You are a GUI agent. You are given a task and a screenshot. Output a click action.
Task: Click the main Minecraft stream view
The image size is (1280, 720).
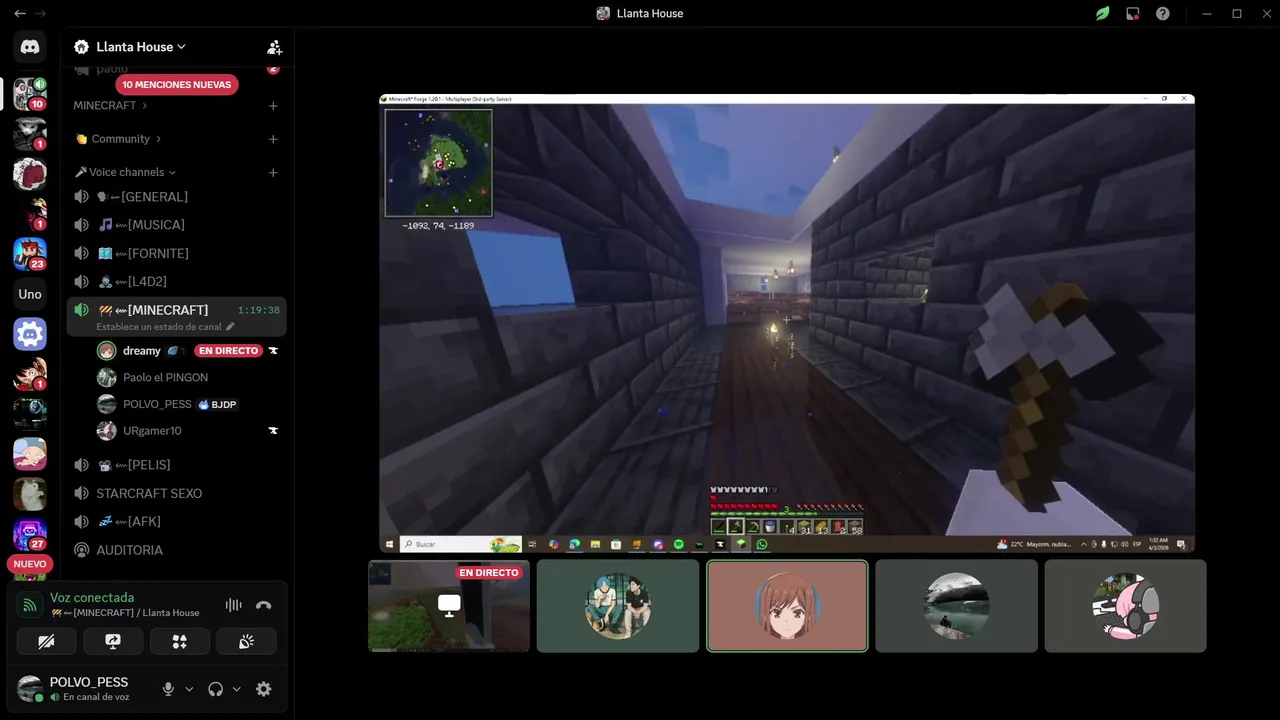tap(787, 323)
